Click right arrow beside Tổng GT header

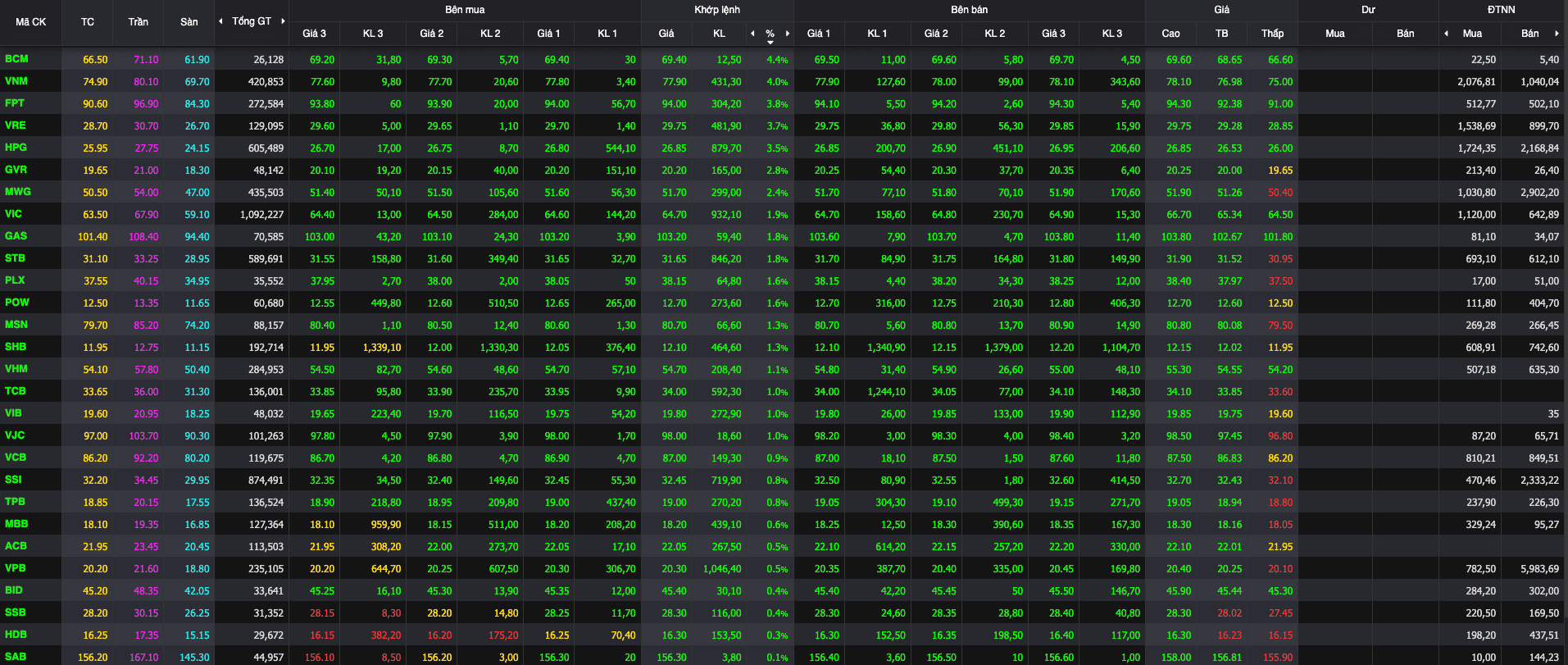pos(283,21)
